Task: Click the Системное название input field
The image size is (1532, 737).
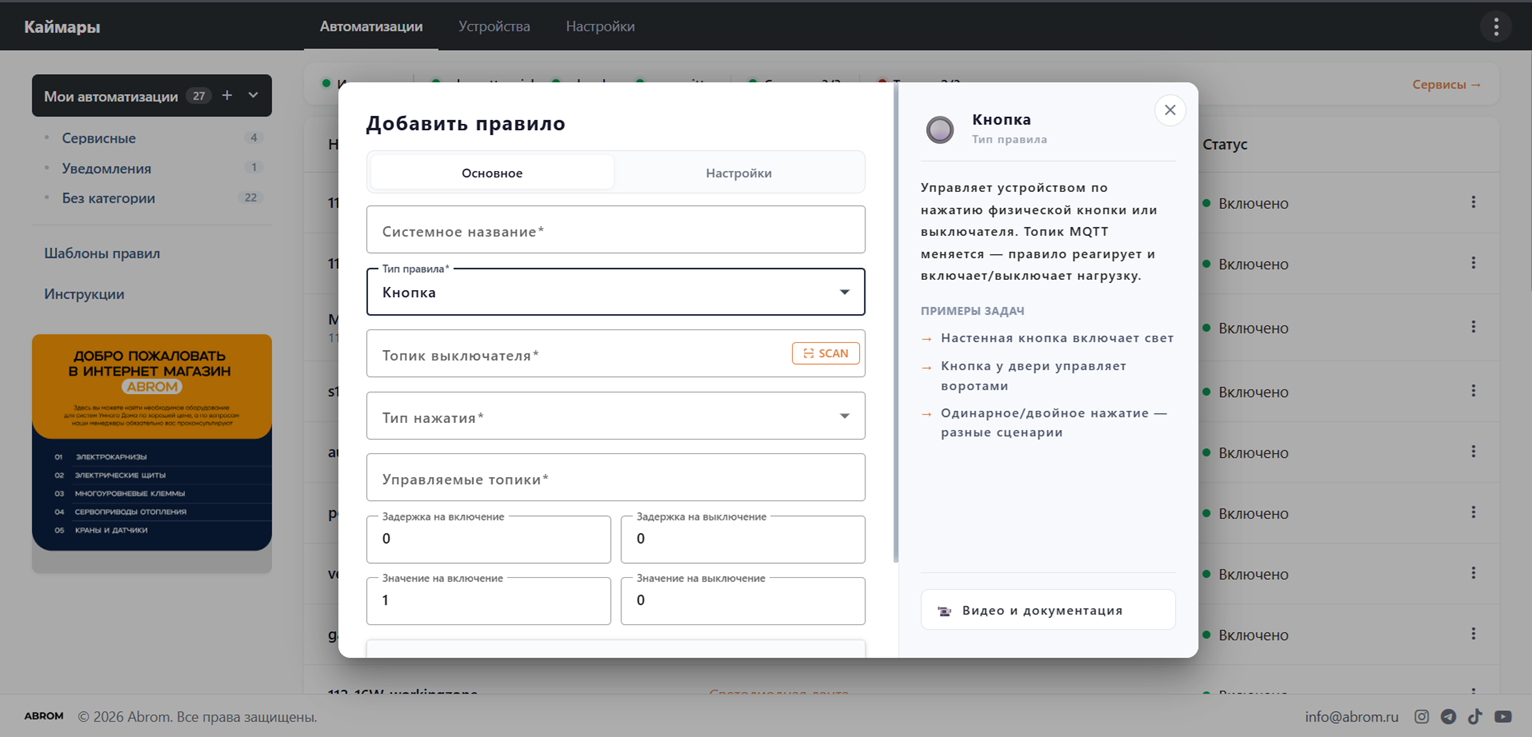Action: (x=616, y=230)
